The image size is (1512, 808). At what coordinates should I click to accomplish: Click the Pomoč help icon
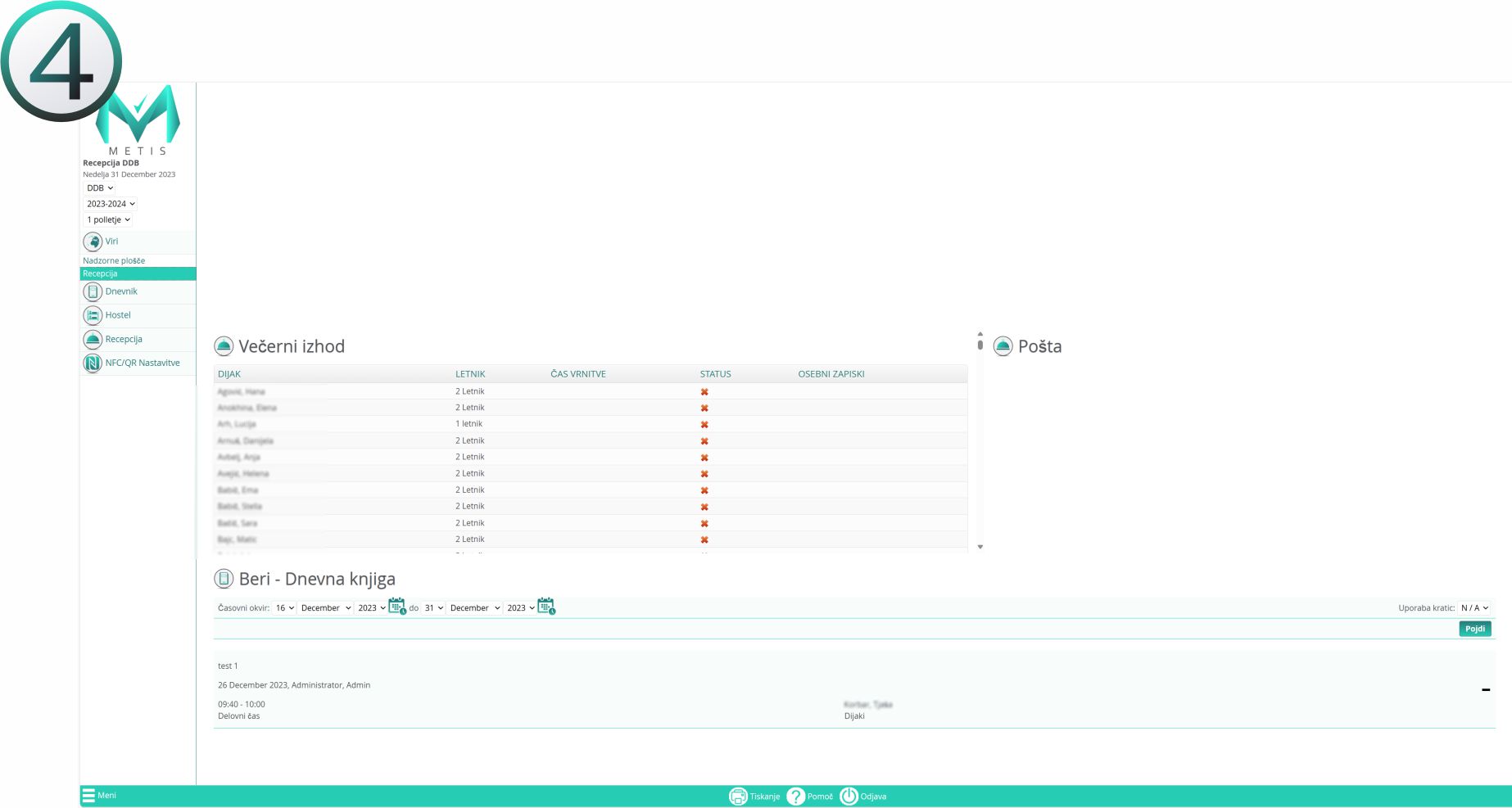pos(795,797)
